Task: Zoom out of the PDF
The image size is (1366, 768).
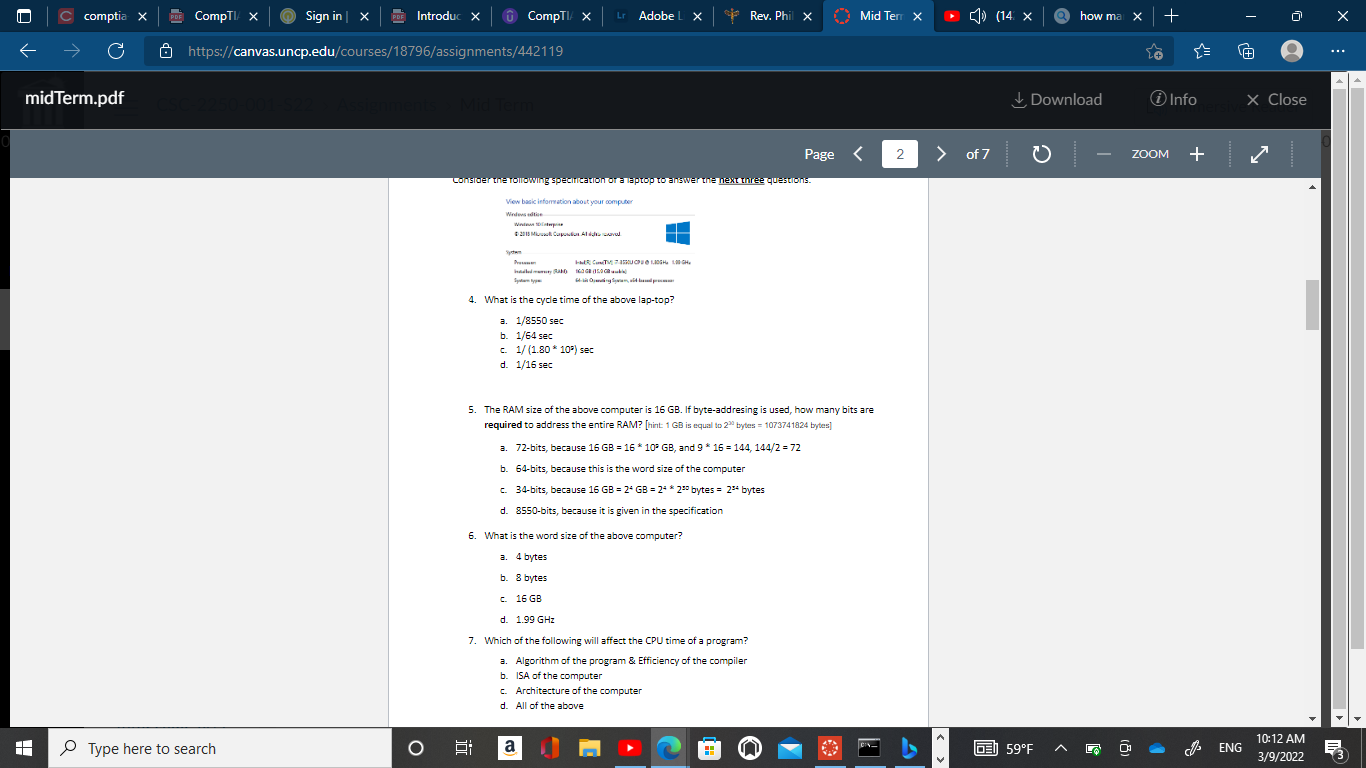Action: click(x=1102, y=154)
